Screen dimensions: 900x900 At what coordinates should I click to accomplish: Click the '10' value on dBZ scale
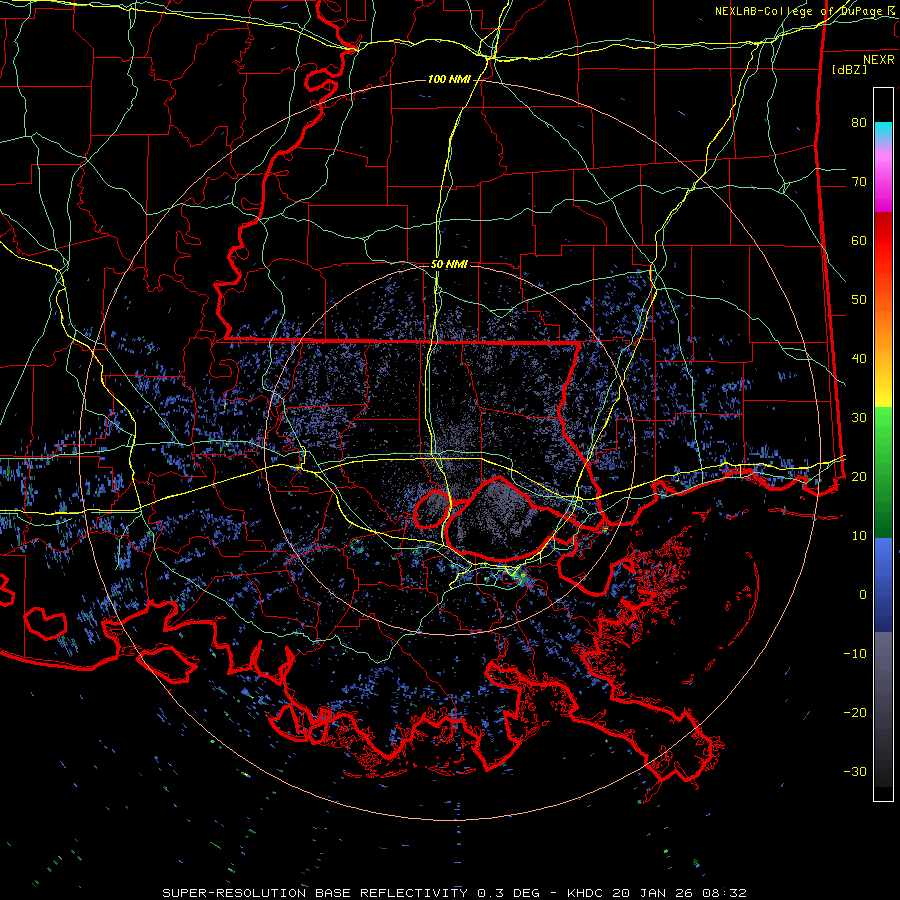pyautogui.click(x=859, y=536)
